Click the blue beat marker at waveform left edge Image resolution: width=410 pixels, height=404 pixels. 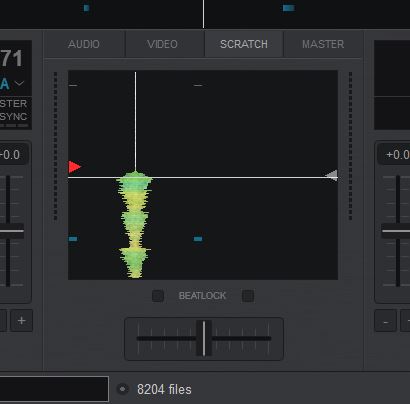pos(73,239)
